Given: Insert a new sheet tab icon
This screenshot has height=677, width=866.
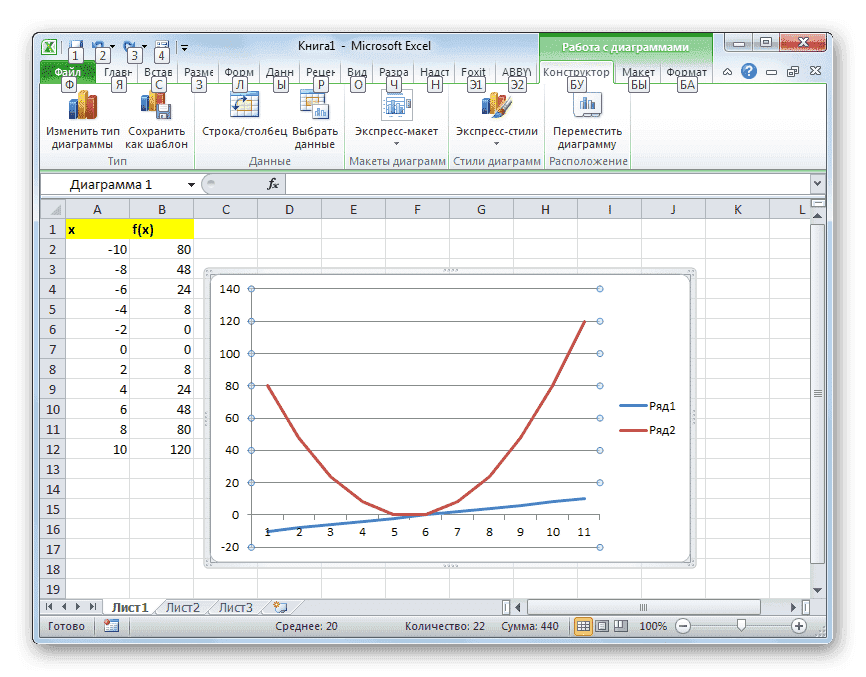Looking at the screenshot, I should [279, 607].
